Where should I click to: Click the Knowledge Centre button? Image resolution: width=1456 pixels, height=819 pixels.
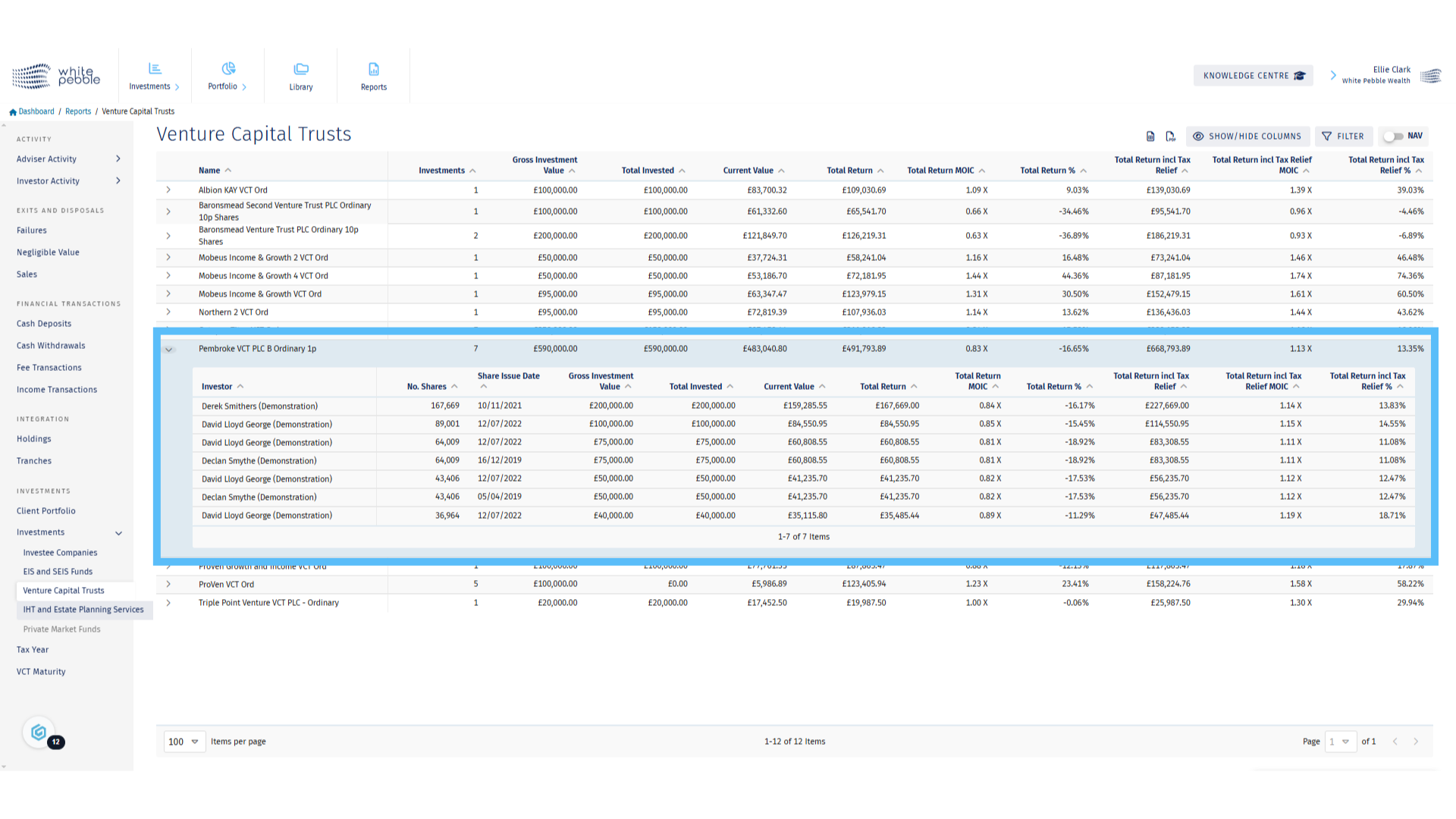[x=1254, y=76]
